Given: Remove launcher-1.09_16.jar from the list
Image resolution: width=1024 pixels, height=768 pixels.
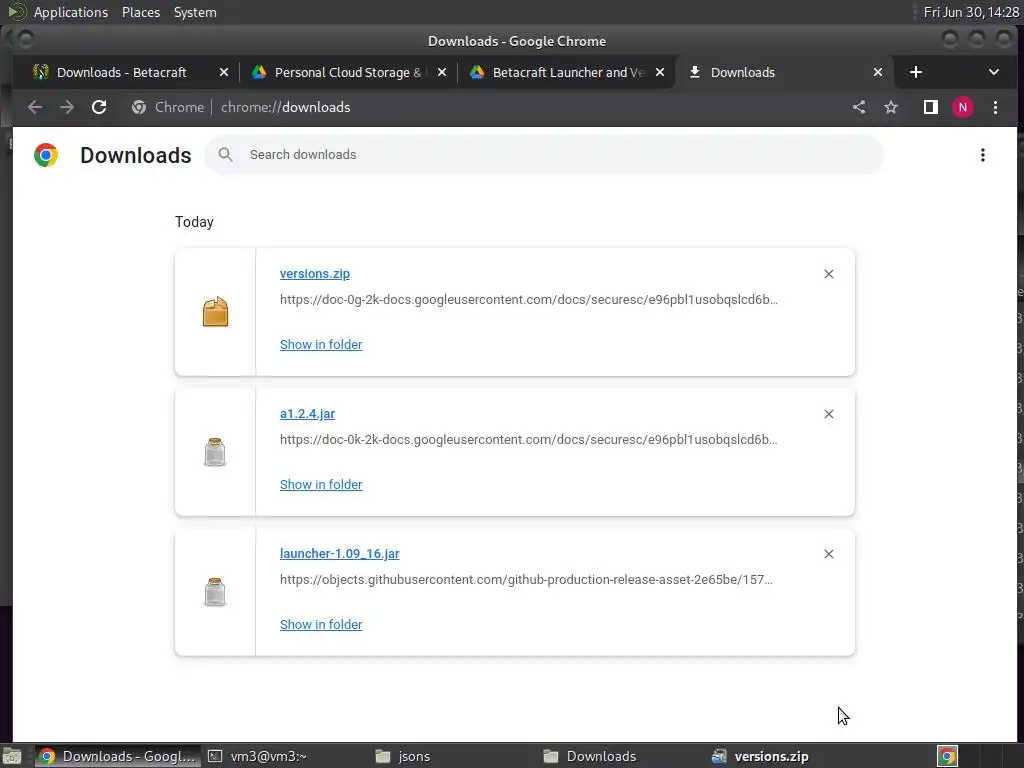Looking at the screenshot, I should tap(829, 554).
